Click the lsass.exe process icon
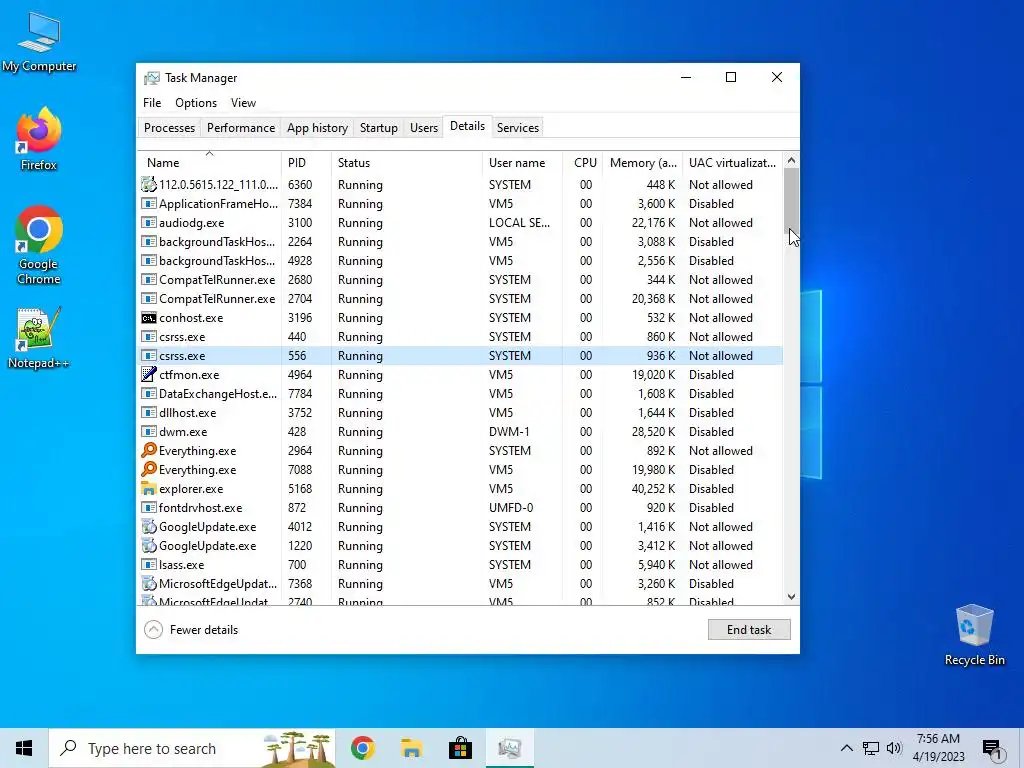1024x768 pixels. click(x=149, y=564)
